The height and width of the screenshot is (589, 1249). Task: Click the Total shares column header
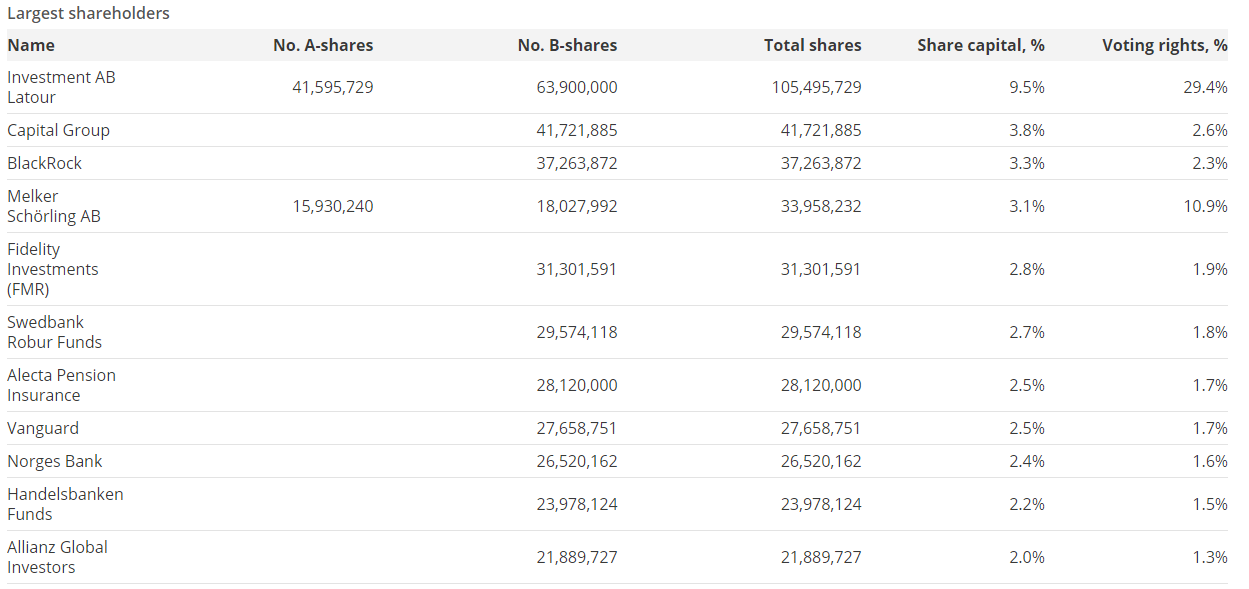pos(812,45)
